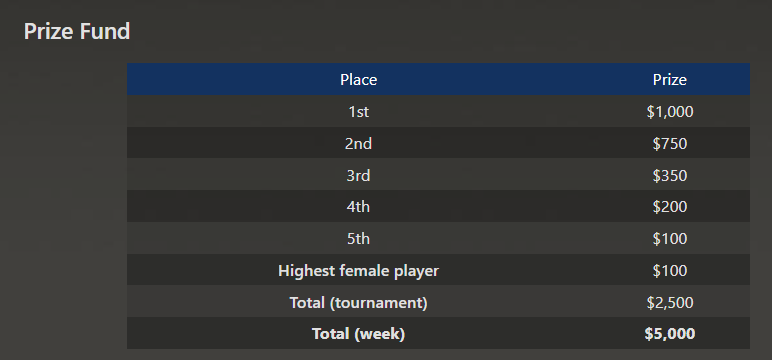Select the Total (week) label
Screen dimensions: 772x360
(x=358, y=334)
